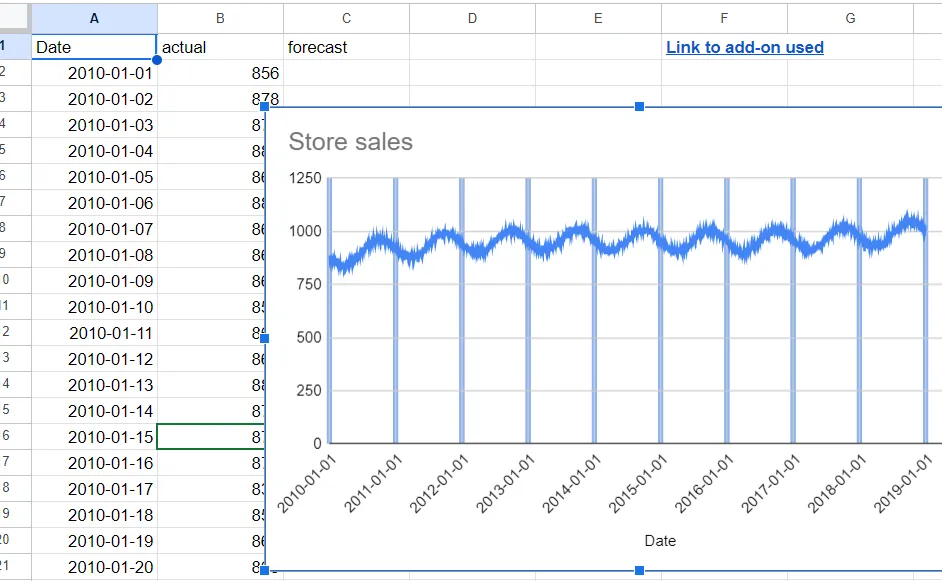Click the chart's top-center selection handle
Screen dimensions: 942x581
click(639, 106)
